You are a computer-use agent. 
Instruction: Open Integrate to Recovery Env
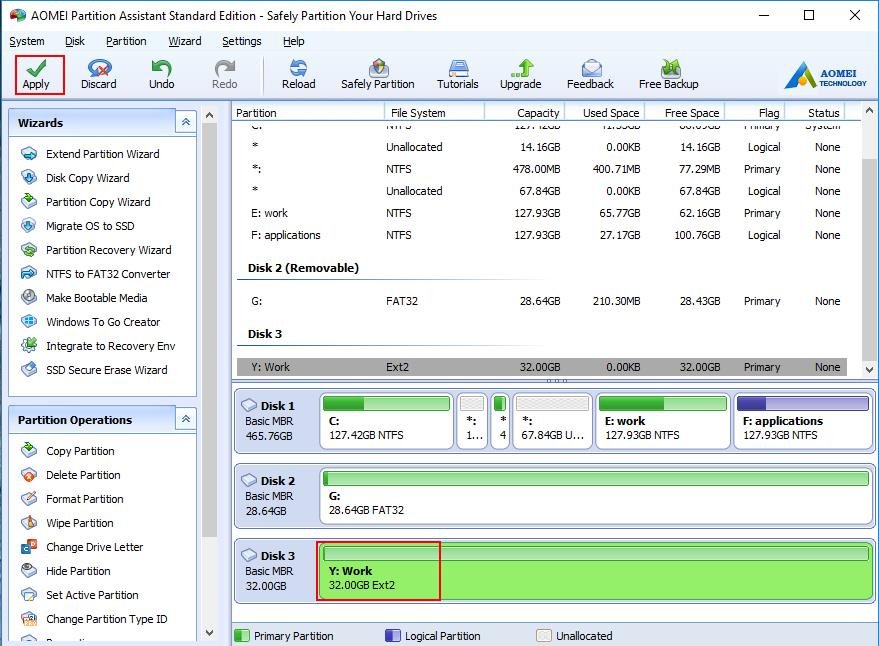coord(110,346)
